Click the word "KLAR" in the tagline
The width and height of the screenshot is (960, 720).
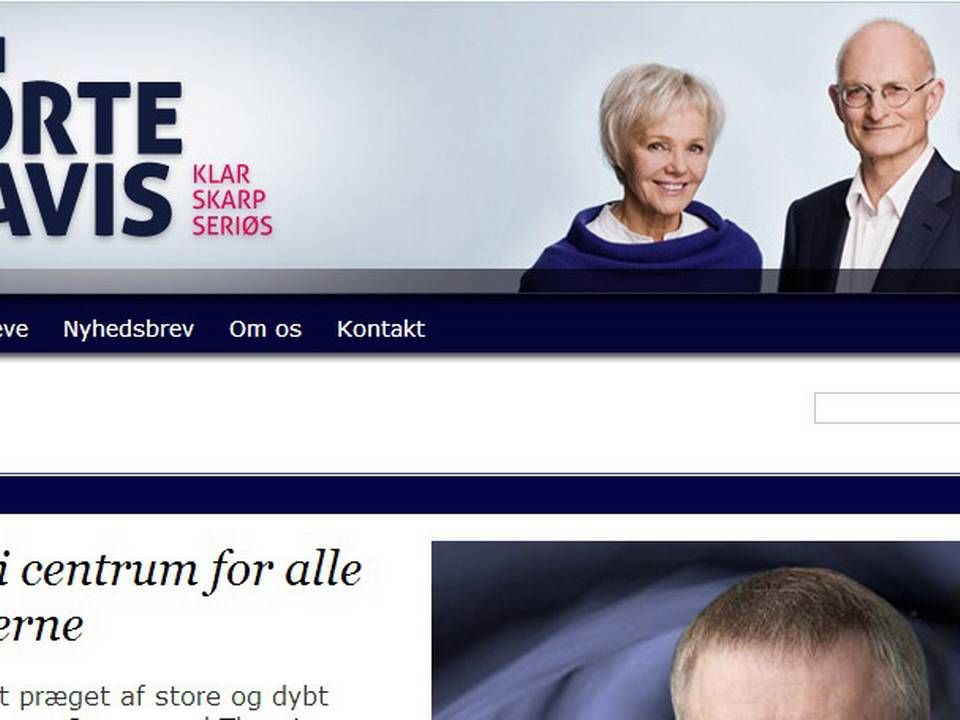[222, 174]
